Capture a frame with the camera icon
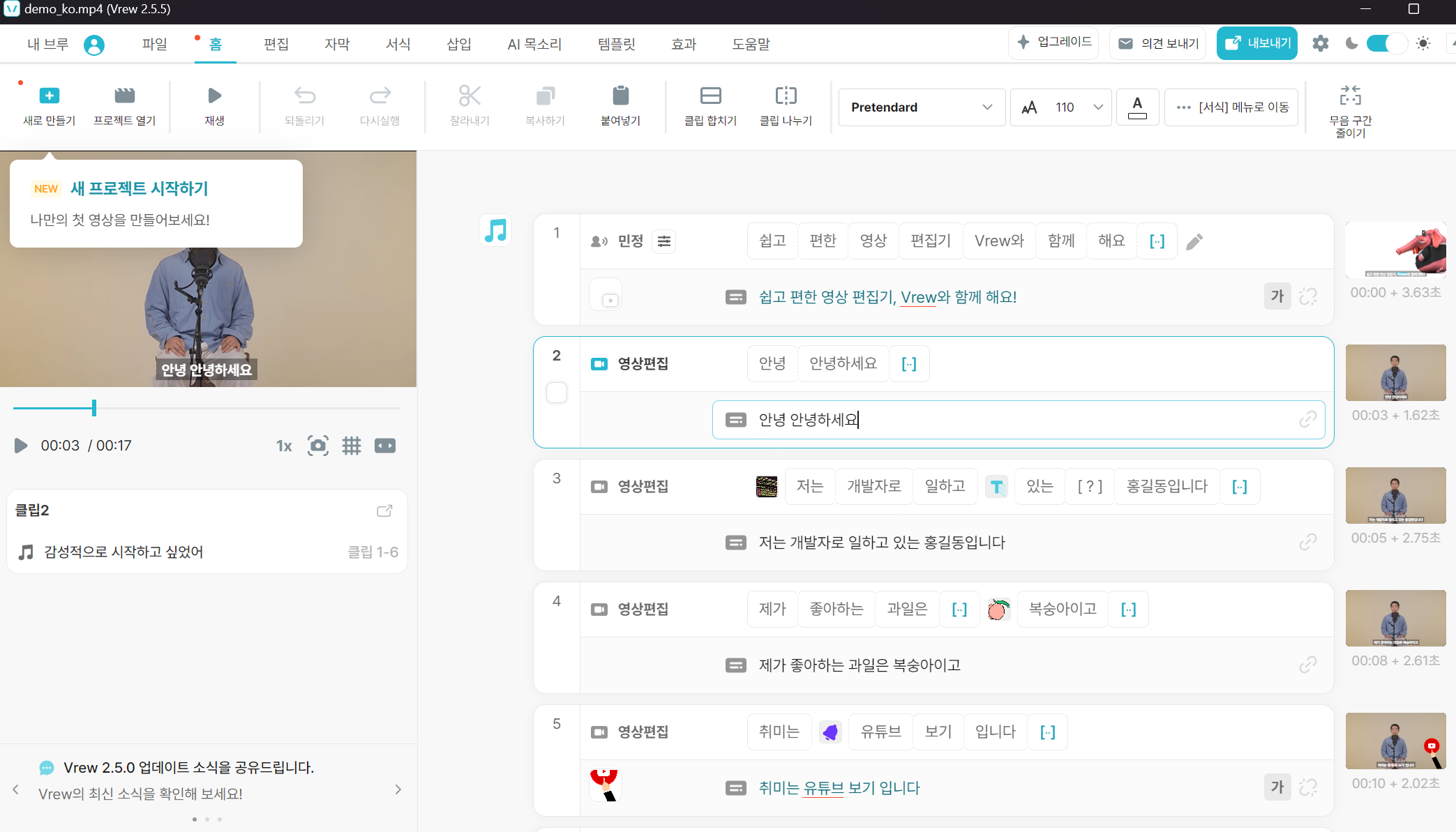1456x832 pixels. [318, 445]
